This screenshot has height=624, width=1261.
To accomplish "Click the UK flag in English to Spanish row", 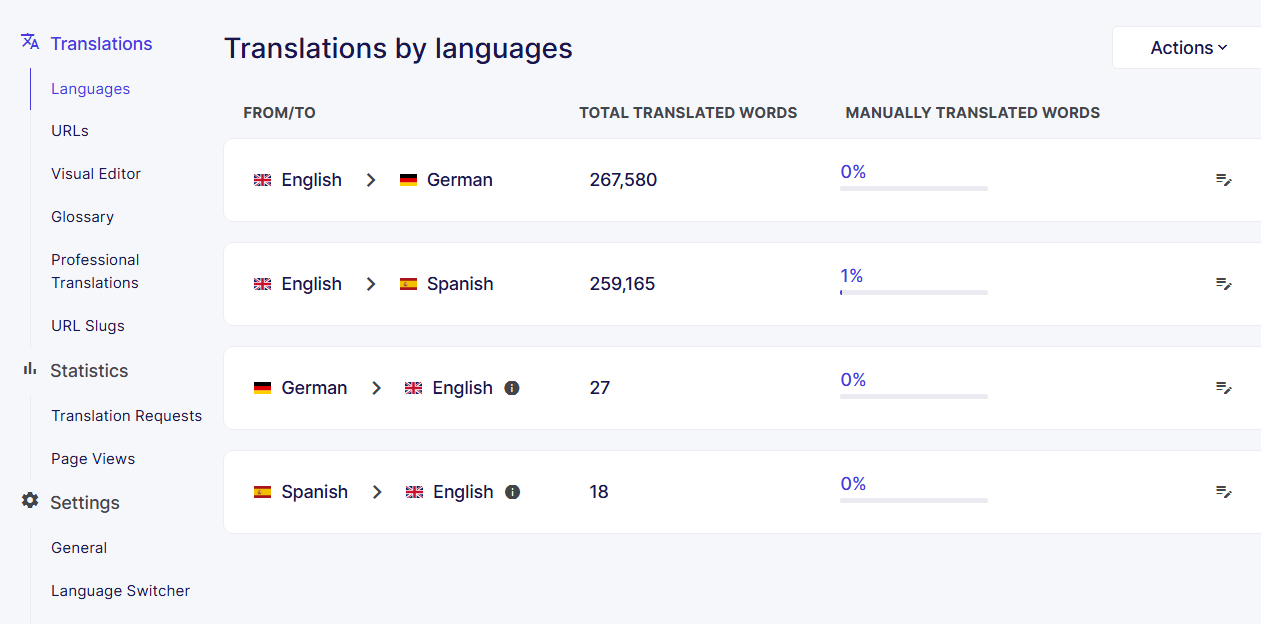I will click(262, 284).
